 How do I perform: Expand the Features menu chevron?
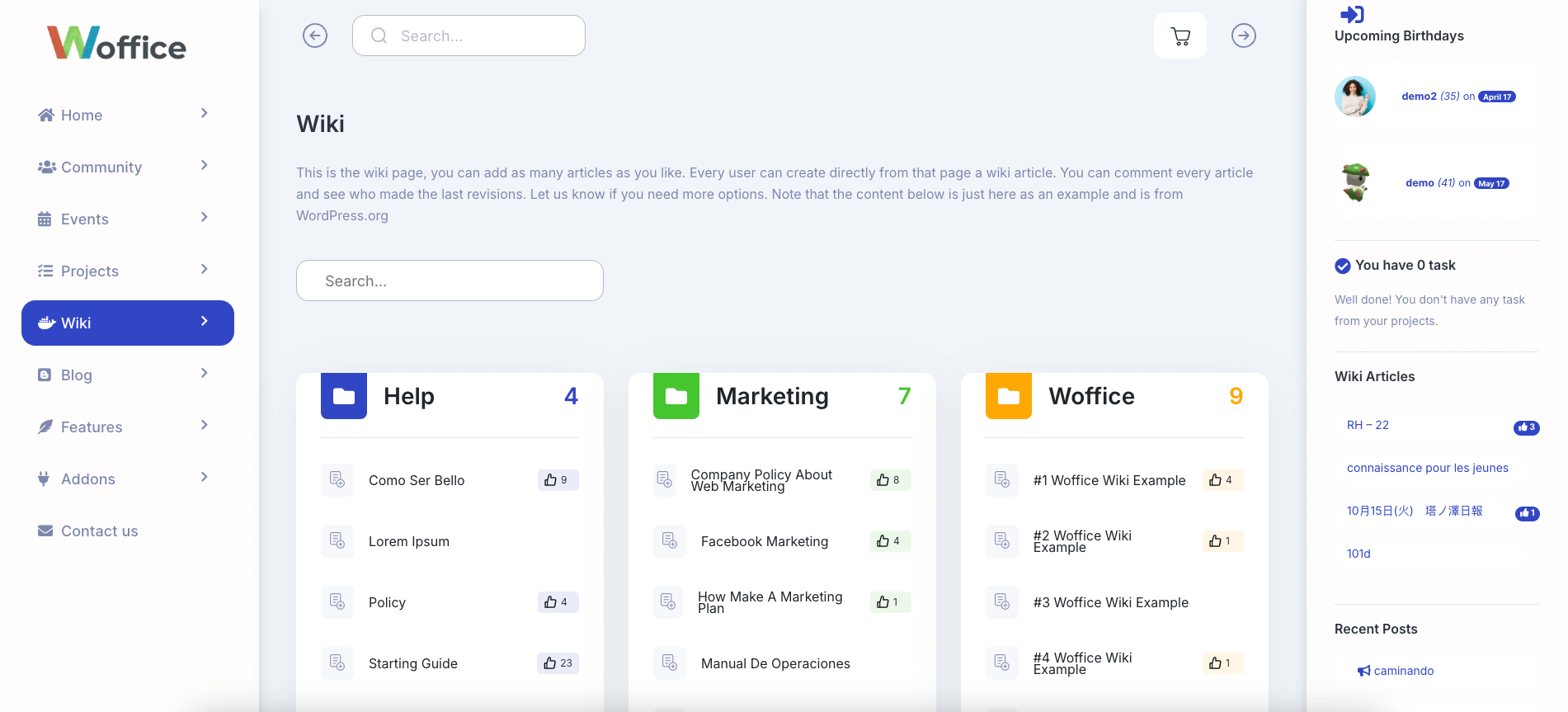pos(205,425)
